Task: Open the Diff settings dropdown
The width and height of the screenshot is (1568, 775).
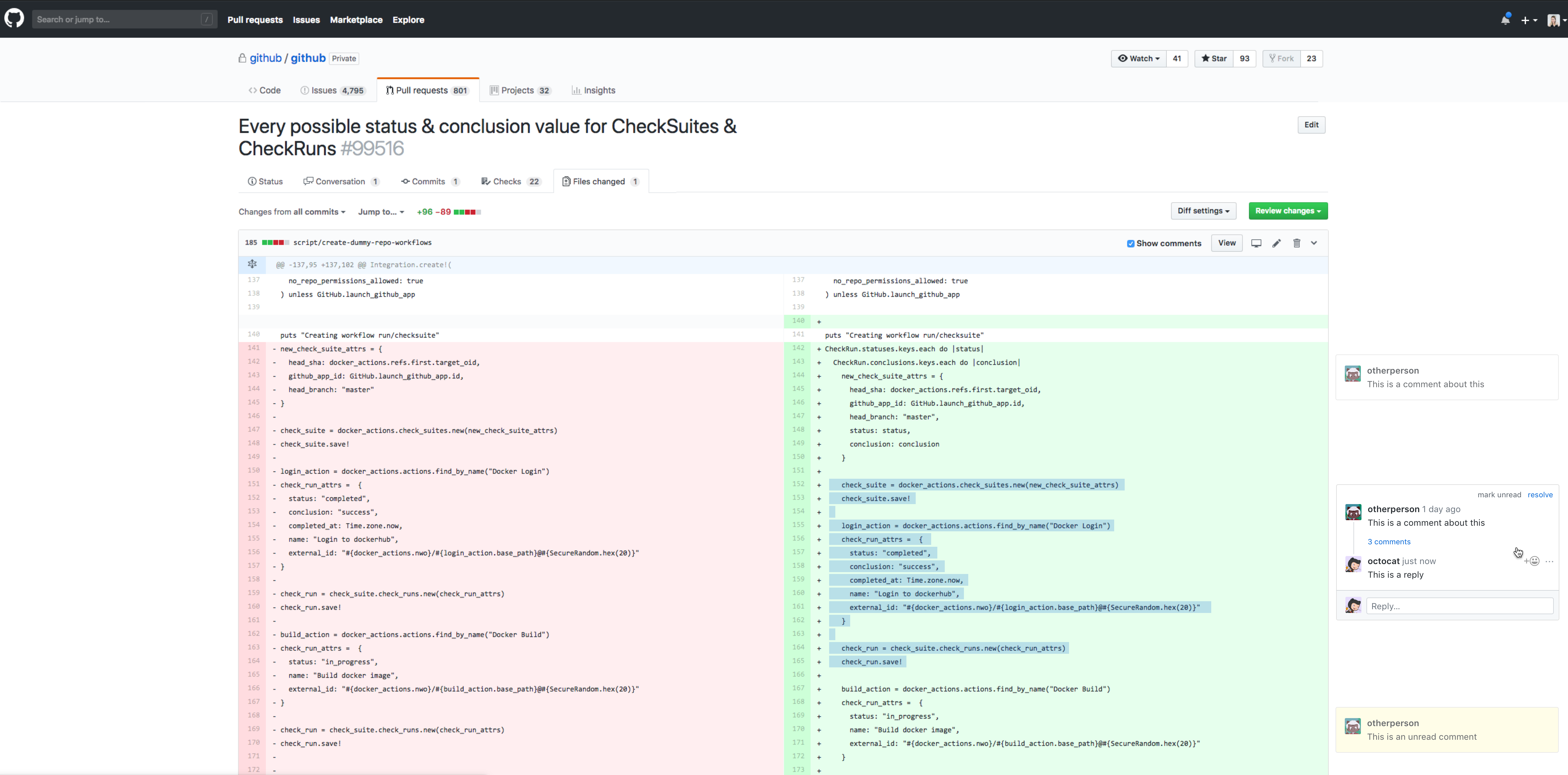Action: tap(1203, 211)
